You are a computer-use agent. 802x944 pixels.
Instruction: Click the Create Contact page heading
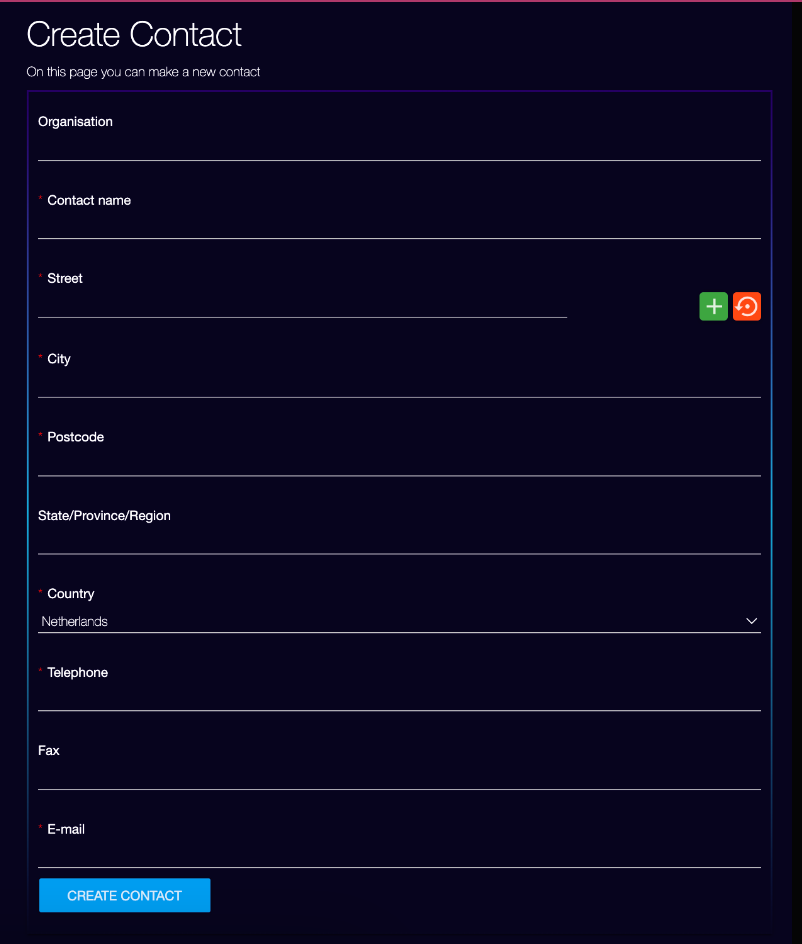[134, 34]
